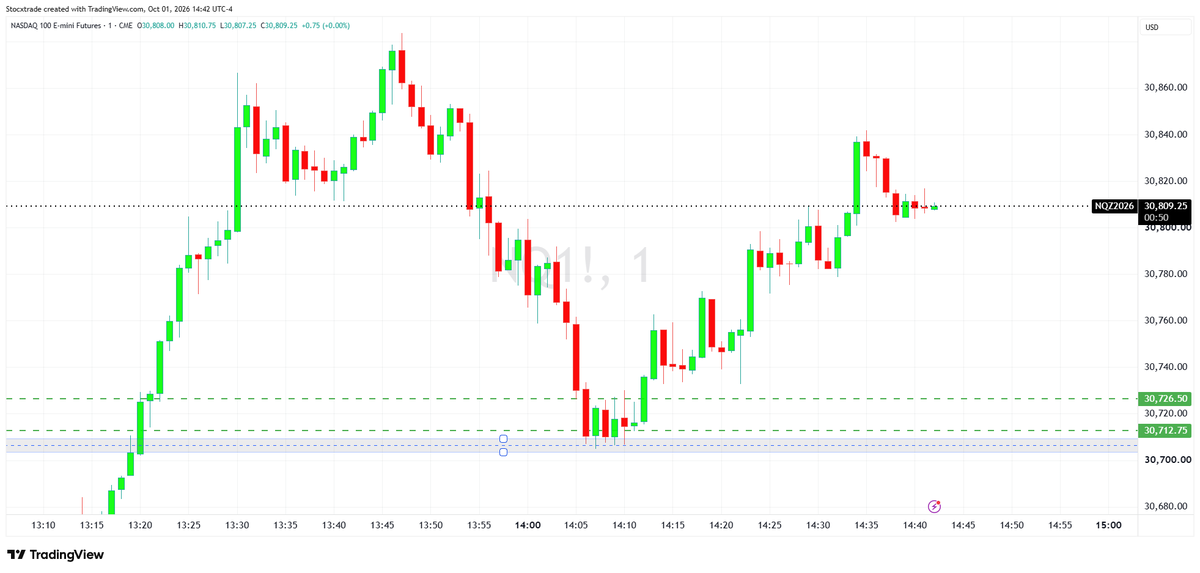Click the 13:20 time axis label
Viewport: 1200px width, 573px height.
(141, 525)
